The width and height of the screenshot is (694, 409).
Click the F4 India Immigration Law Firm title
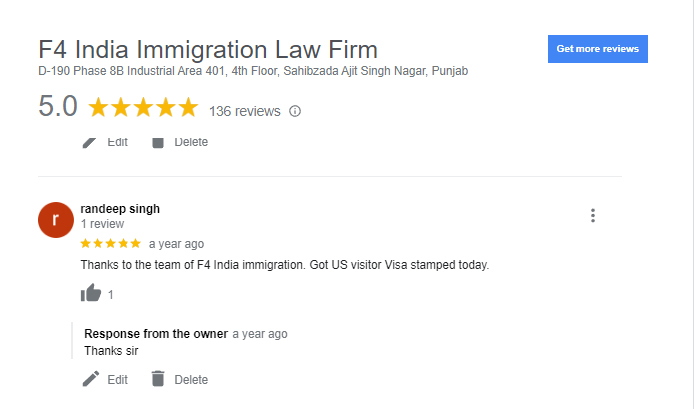(x=208, y=49)
